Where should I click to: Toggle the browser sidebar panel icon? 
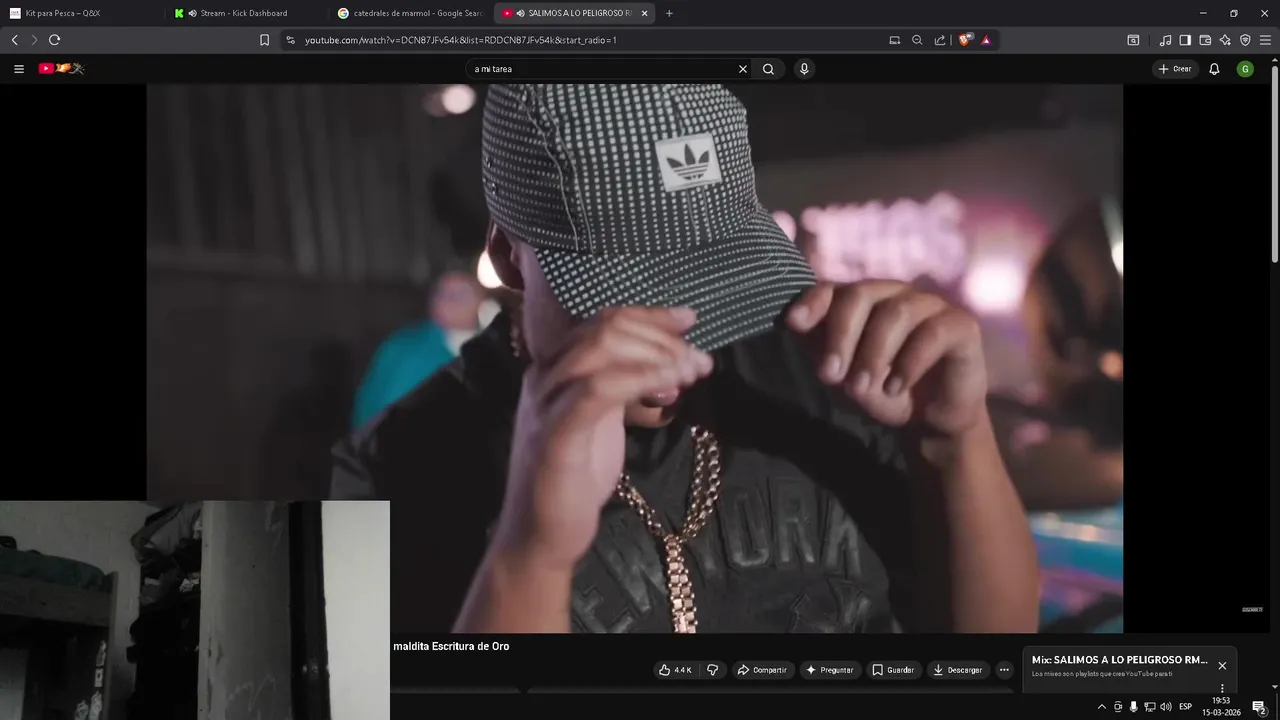pyautogui.click(x=1185, y=40)
